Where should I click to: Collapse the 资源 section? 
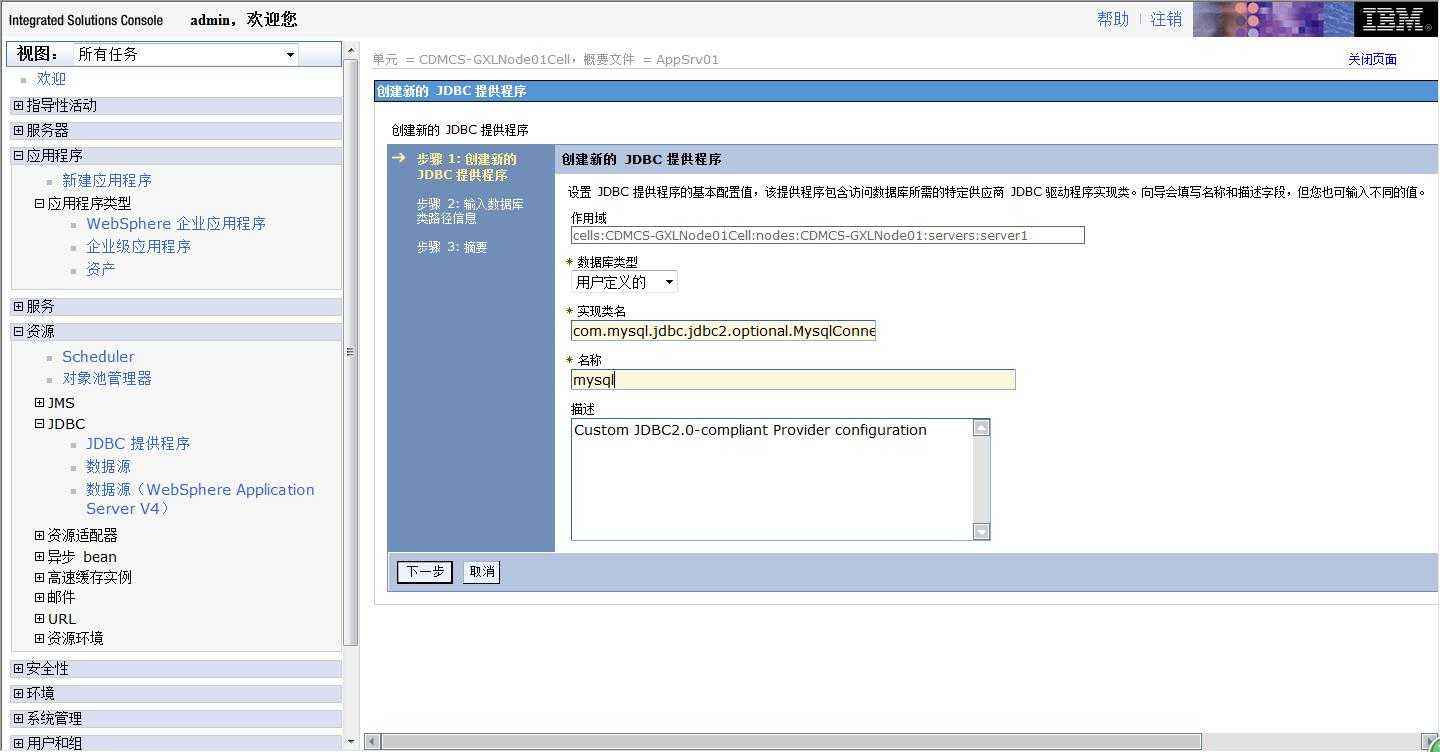click(x=18, y=331)
